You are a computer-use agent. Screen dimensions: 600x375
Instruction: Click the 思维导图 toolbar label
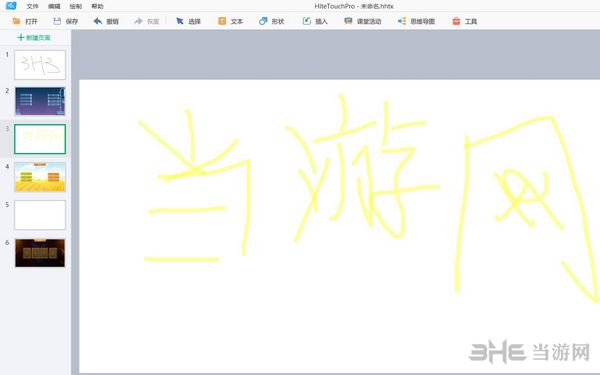point(422,21)
